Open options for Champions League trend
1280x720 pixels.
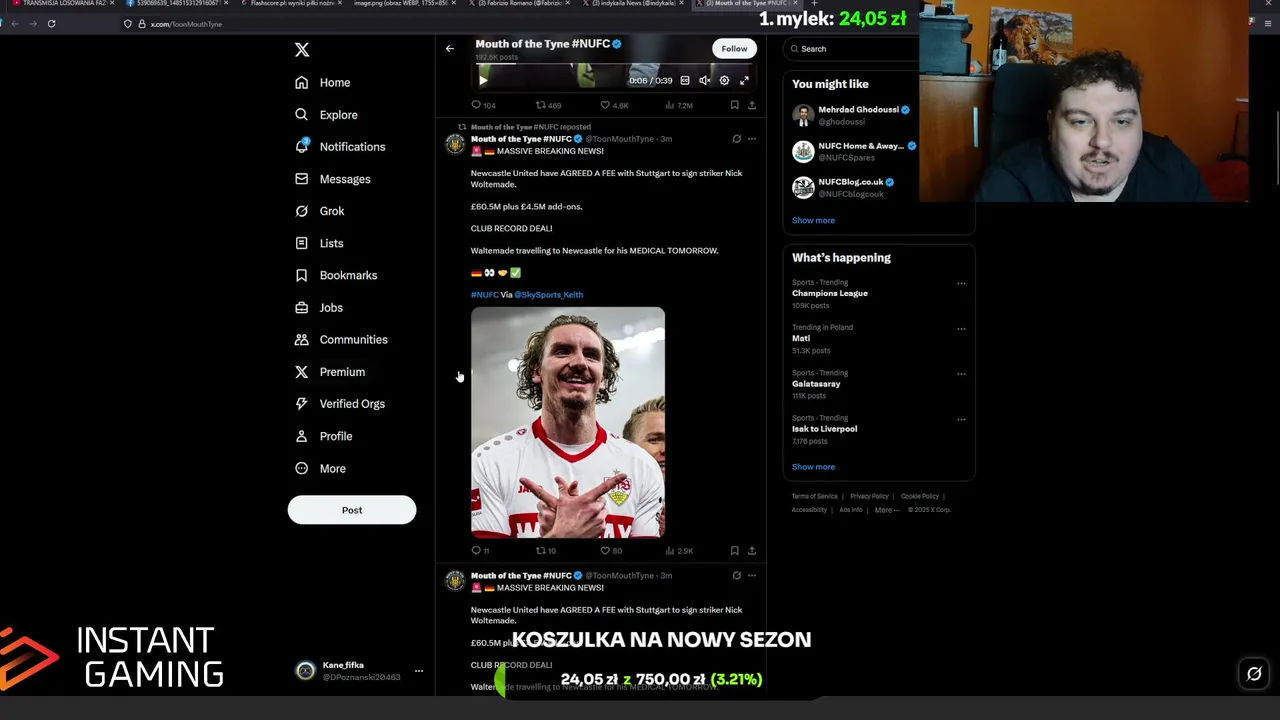coord(961,283)
